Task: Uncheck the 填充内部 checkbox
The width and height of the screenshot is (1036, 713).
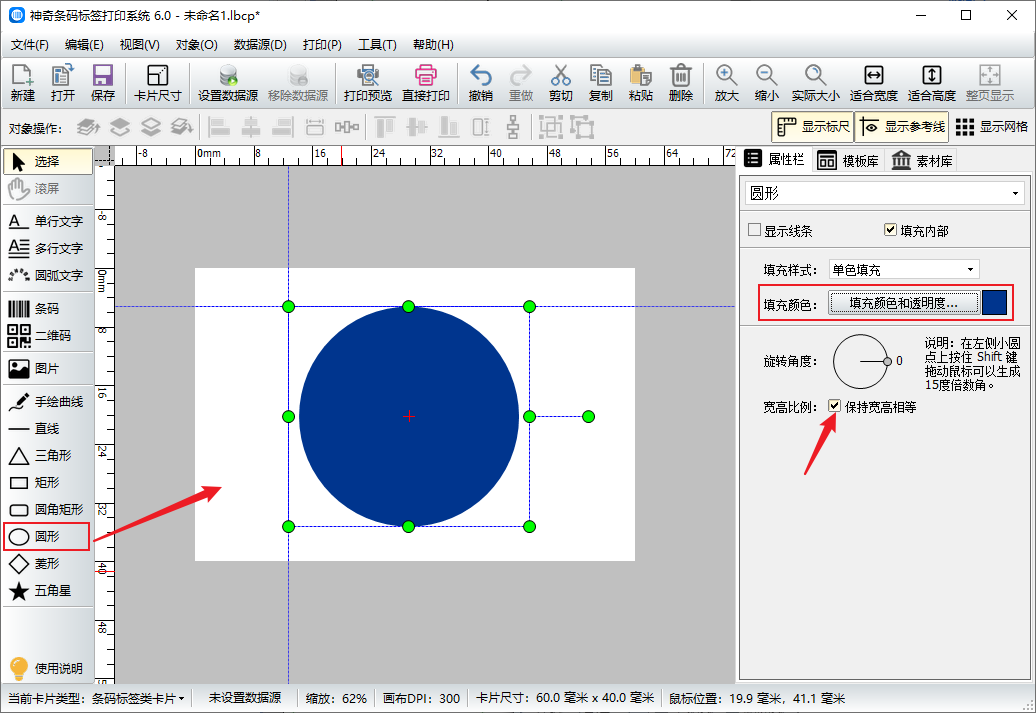Action: pos(890,231)
